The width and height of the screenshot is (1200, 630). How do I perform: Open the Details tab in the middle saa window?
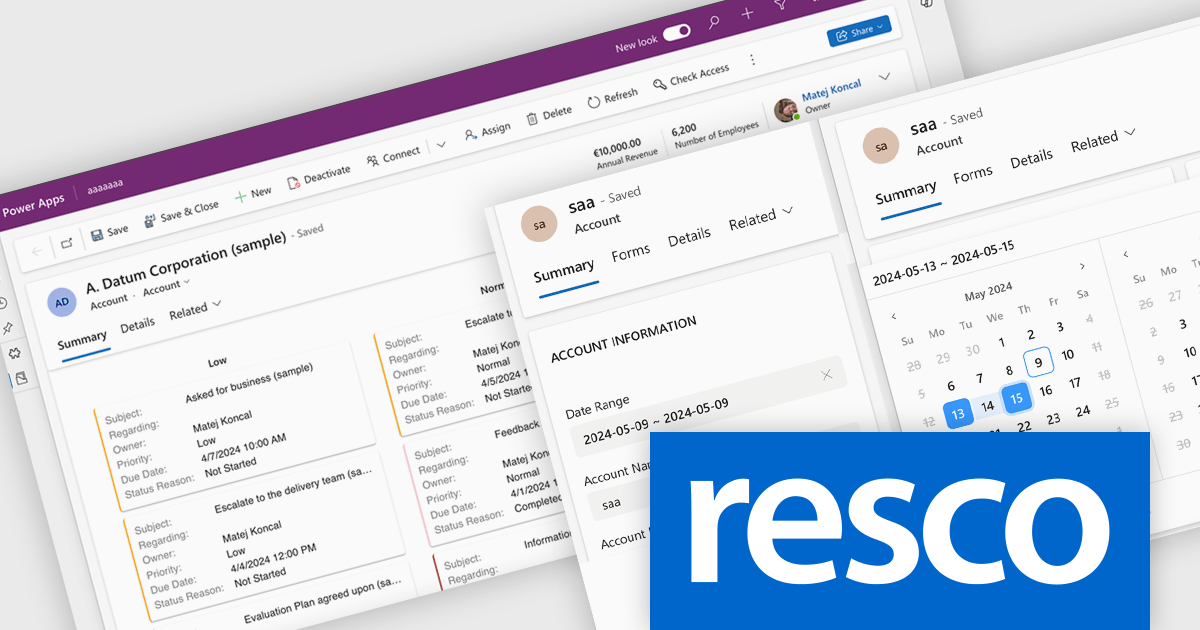tap(689, 236)
